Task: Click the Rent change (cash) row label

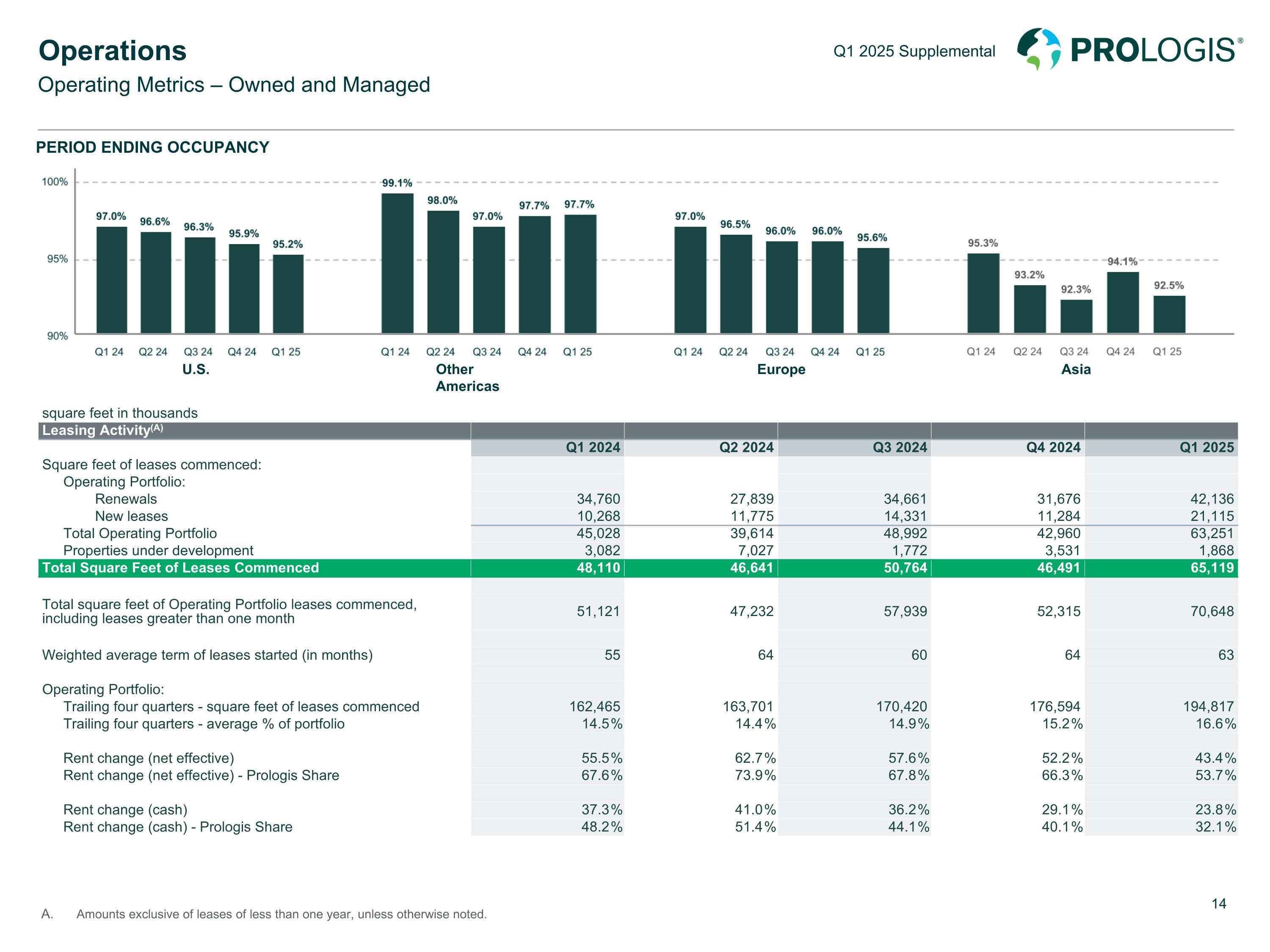Action: [125, 810]
